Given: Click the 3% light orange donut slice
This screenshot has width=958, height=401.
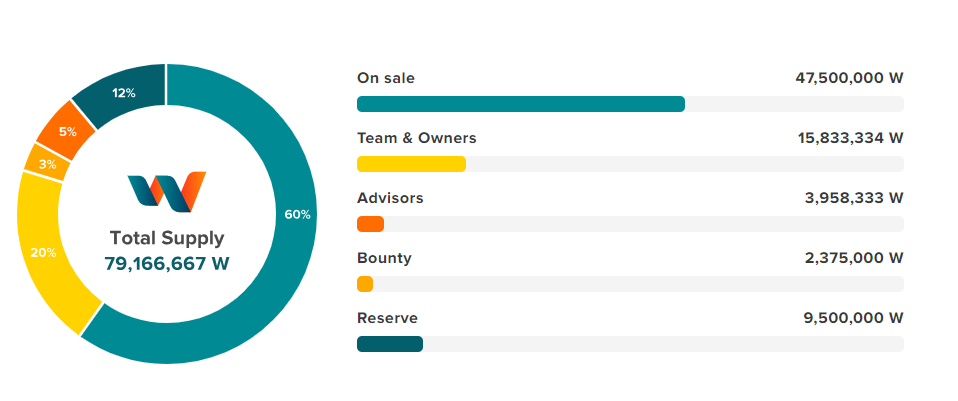Looking at the screenshot, I should 46,164.
